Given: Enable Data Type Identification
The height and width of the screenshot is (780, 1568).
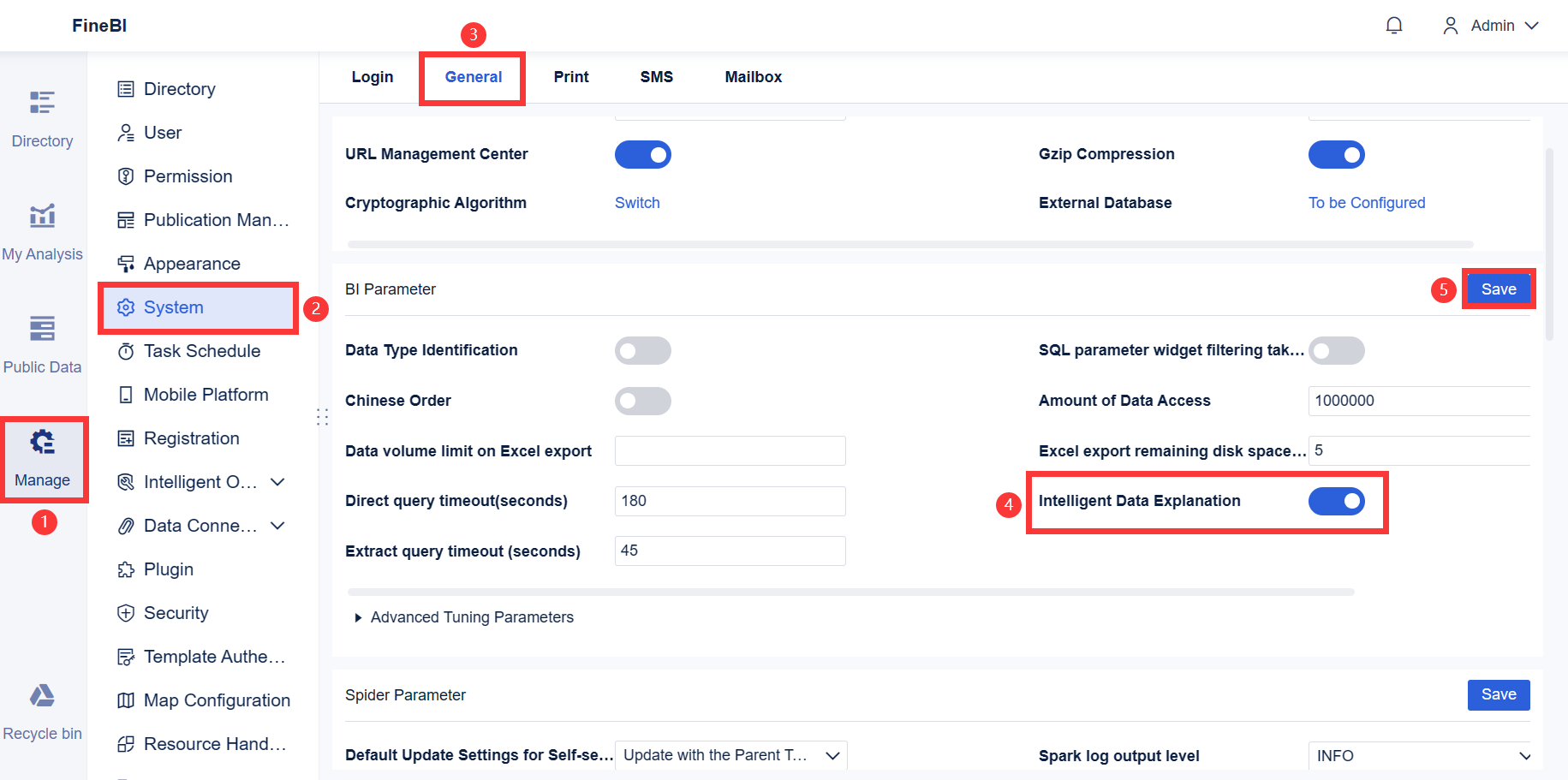Looking at the screenshot, I should click(x=642, y=350).
